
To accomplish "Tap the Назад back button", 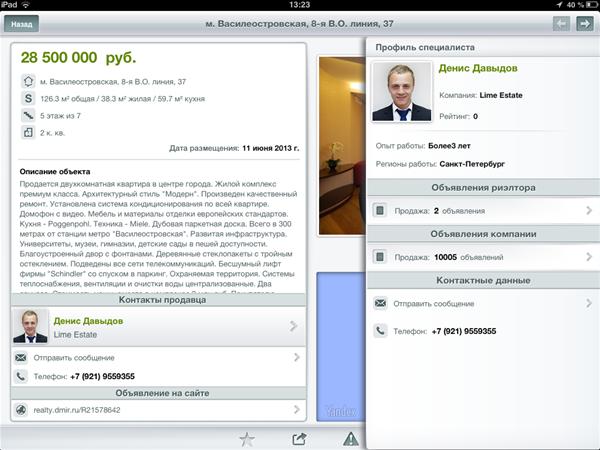I will [x=21, y=24].
